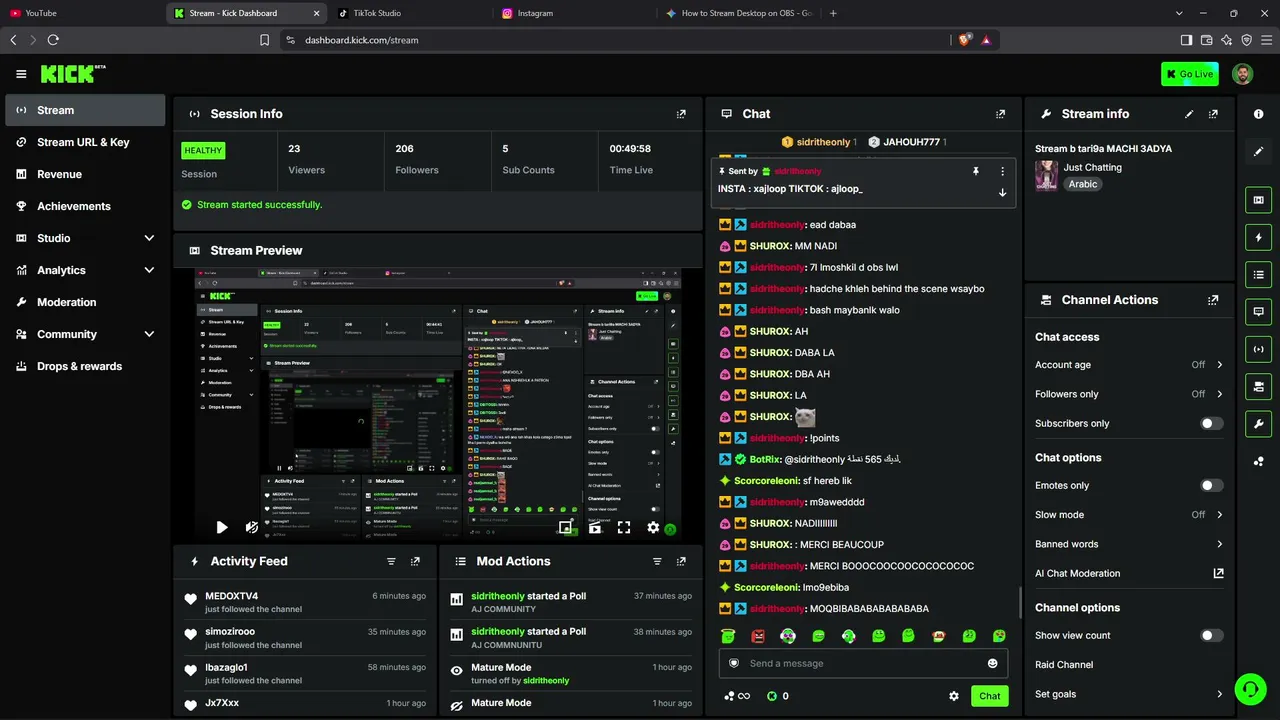Open pinned message three-dot options

[x=1002, y=171]
